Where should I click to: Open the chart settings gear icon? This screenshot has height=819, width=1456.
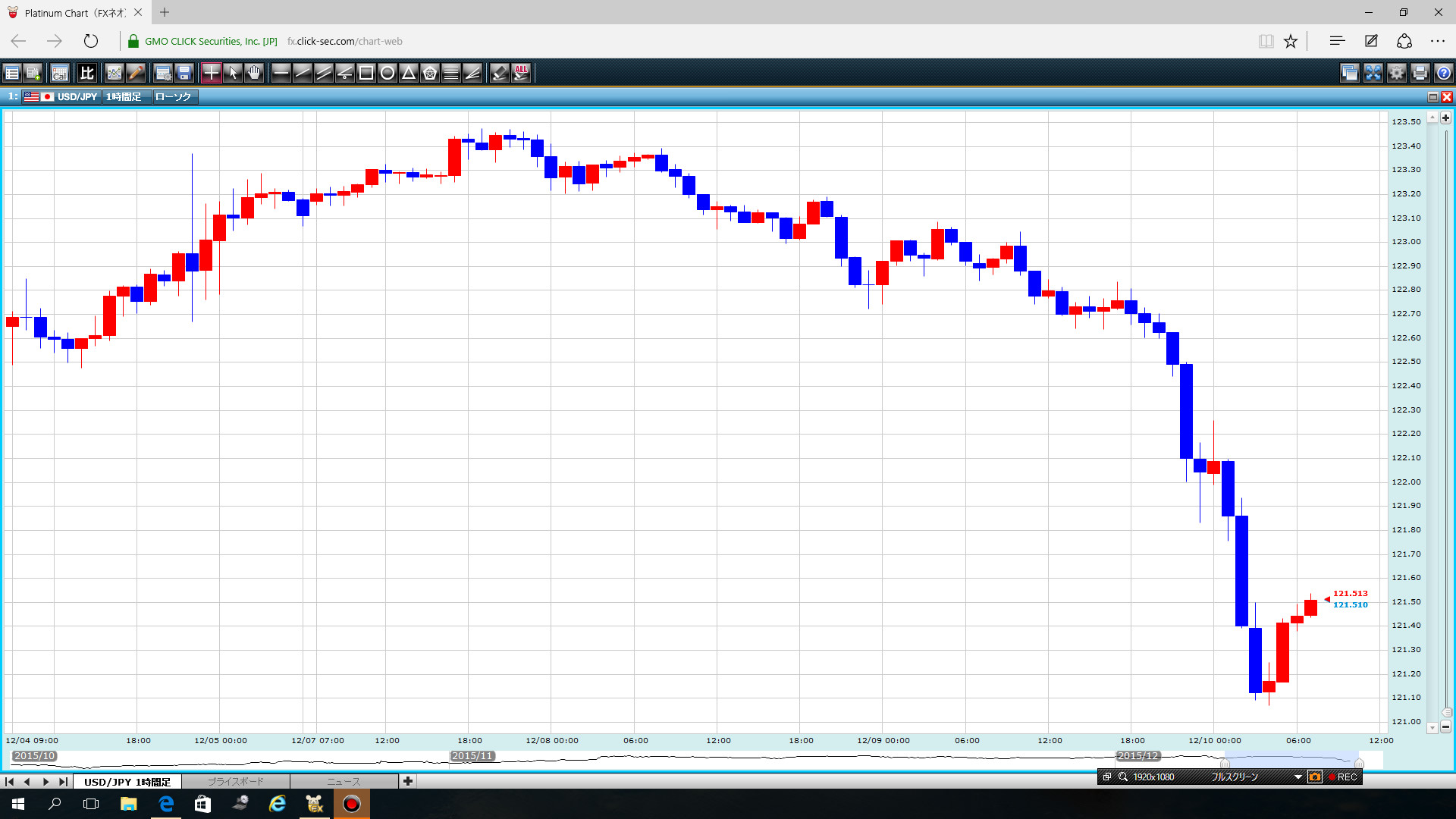click(1396, 73)
